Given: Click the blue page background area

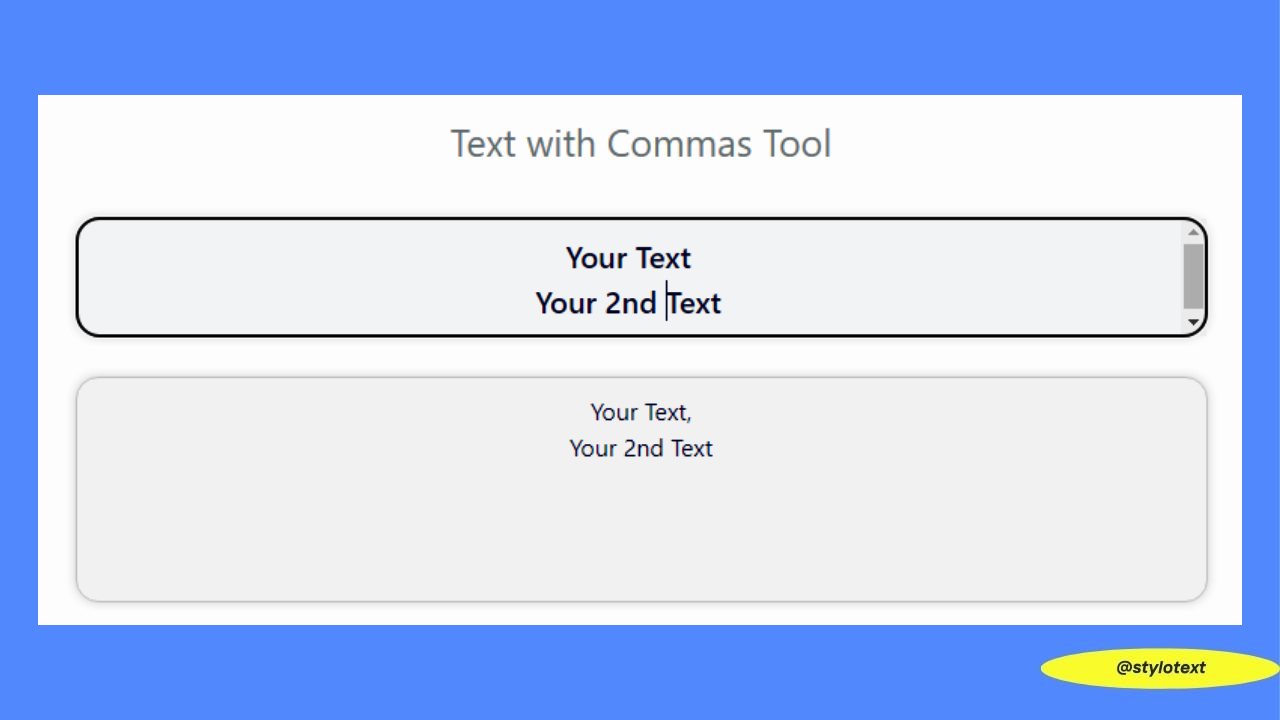Looking at the screenshot, I should (640, 45).
